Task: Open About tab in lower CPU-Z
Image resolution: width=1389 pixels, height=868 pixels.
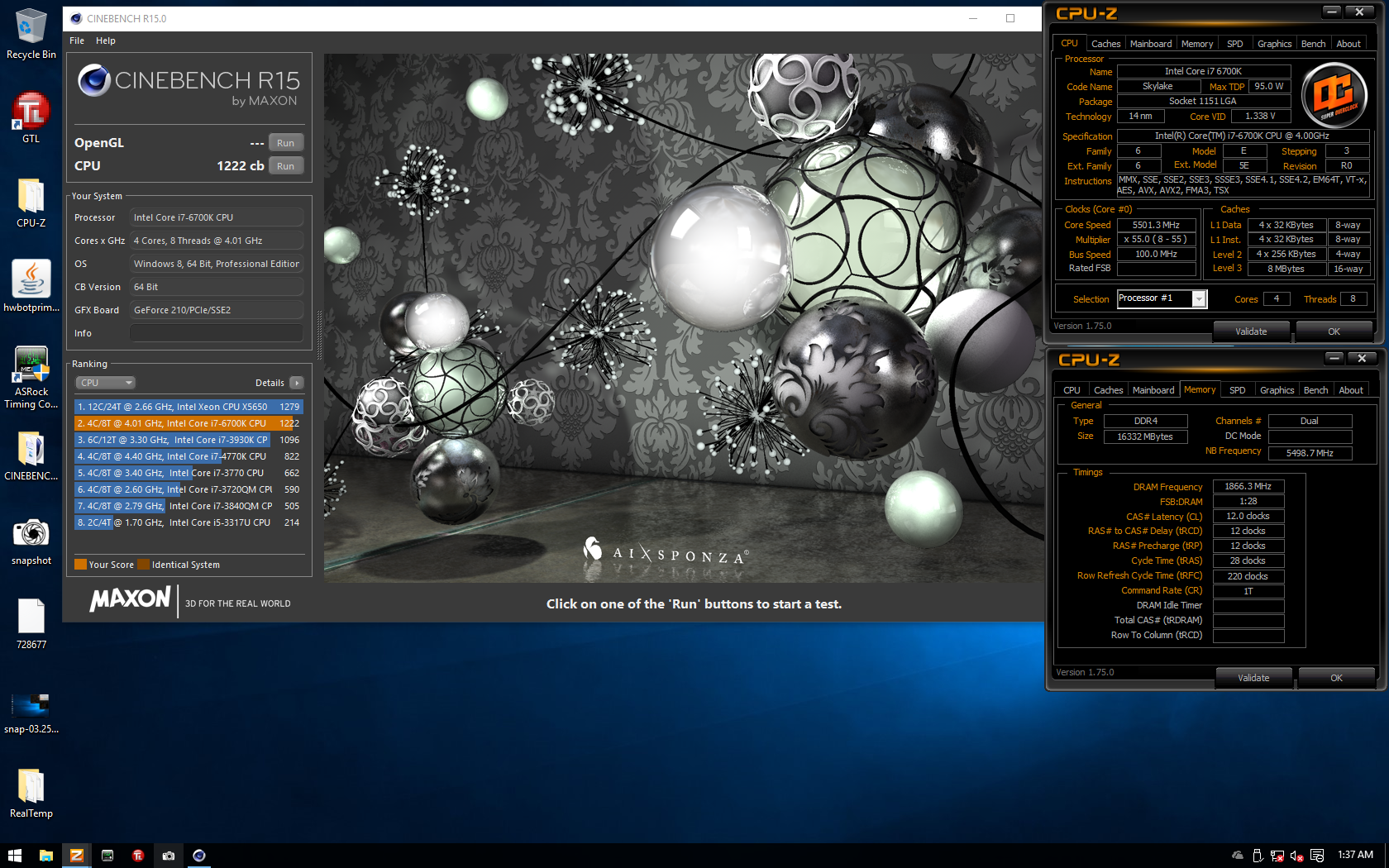Action: point(1351,390)
